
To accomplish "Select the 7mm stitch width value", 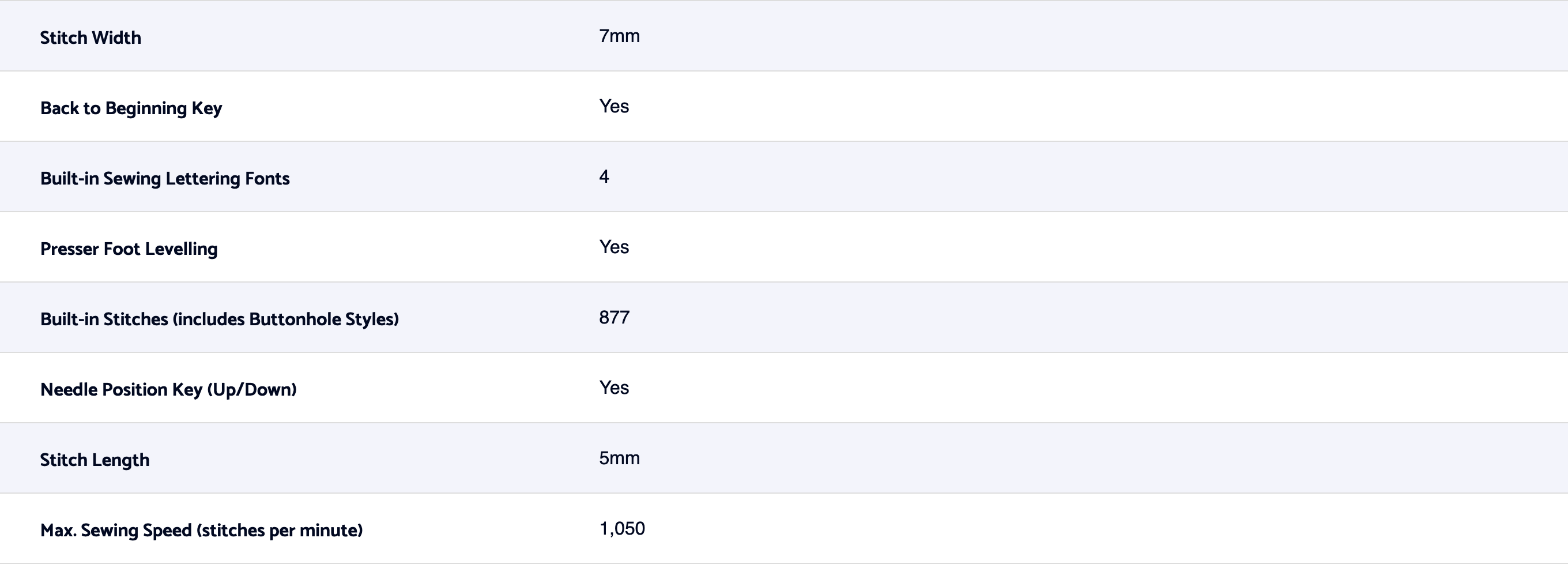I will pos(619,36).
